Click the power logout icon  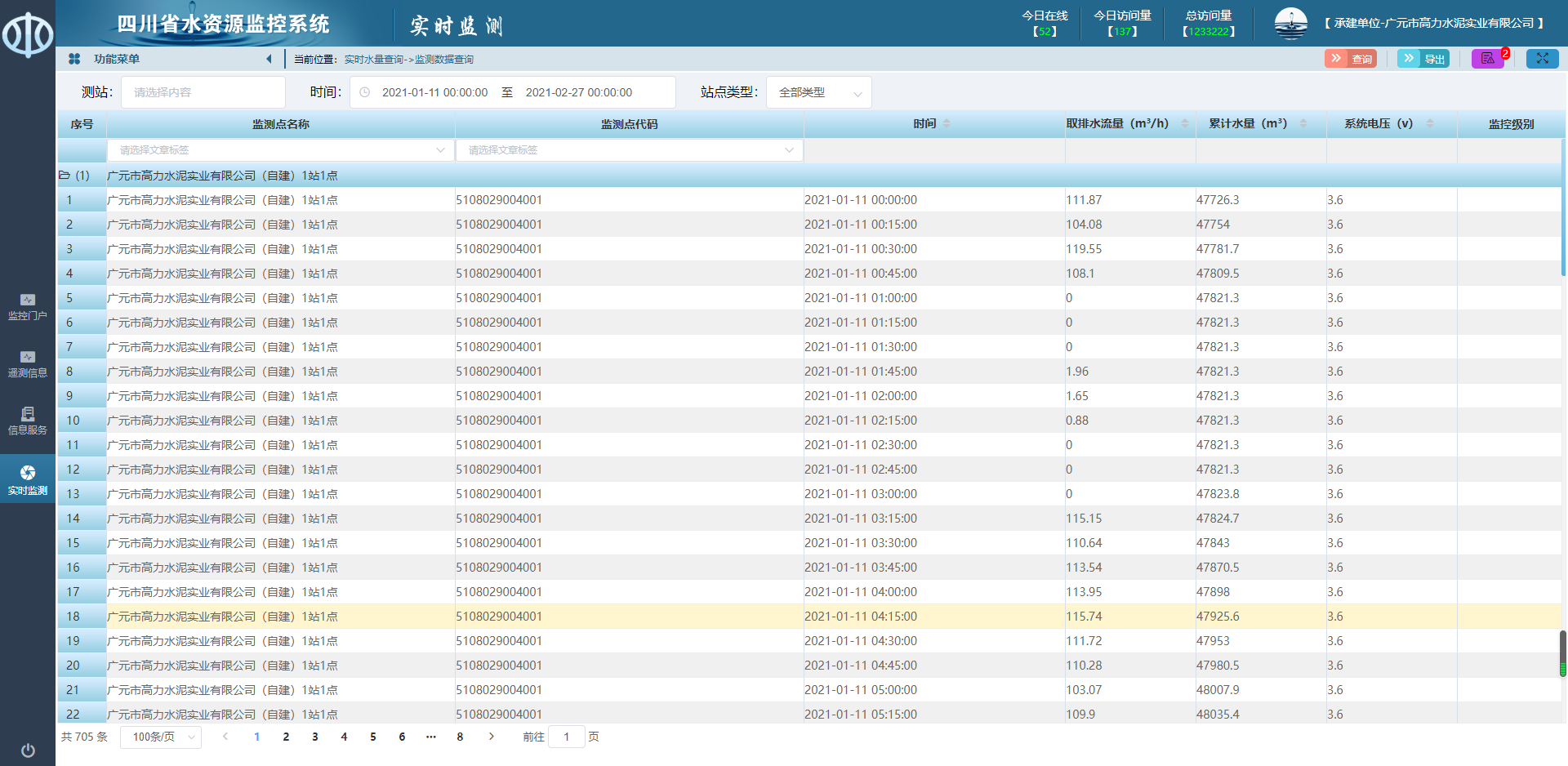click(x=28, y=750)
